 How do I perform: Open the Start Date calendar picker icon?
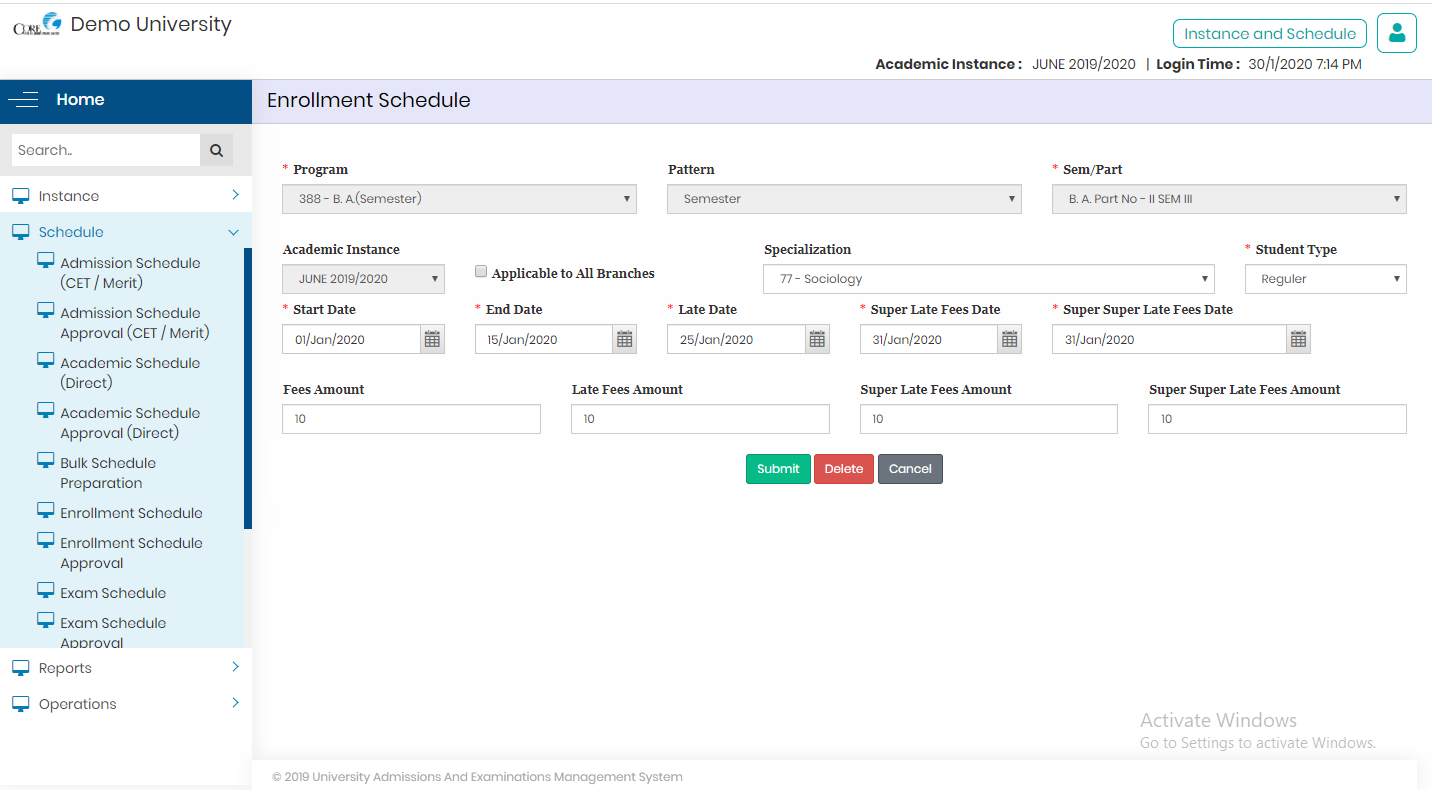click(x=432, y=340)
